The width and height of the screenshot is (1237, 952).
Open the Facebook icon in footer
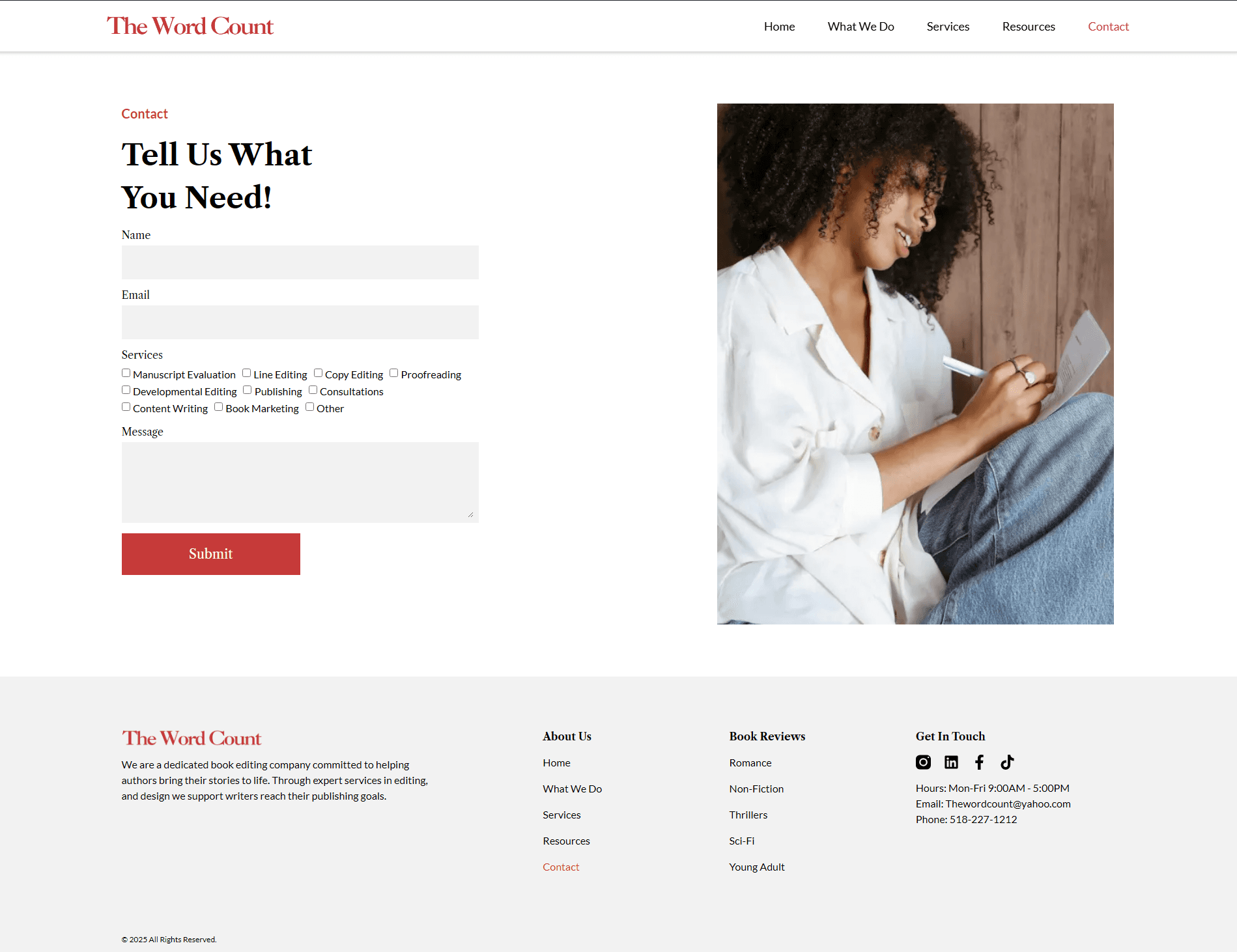pyautogui.click(x=979, y=762)
